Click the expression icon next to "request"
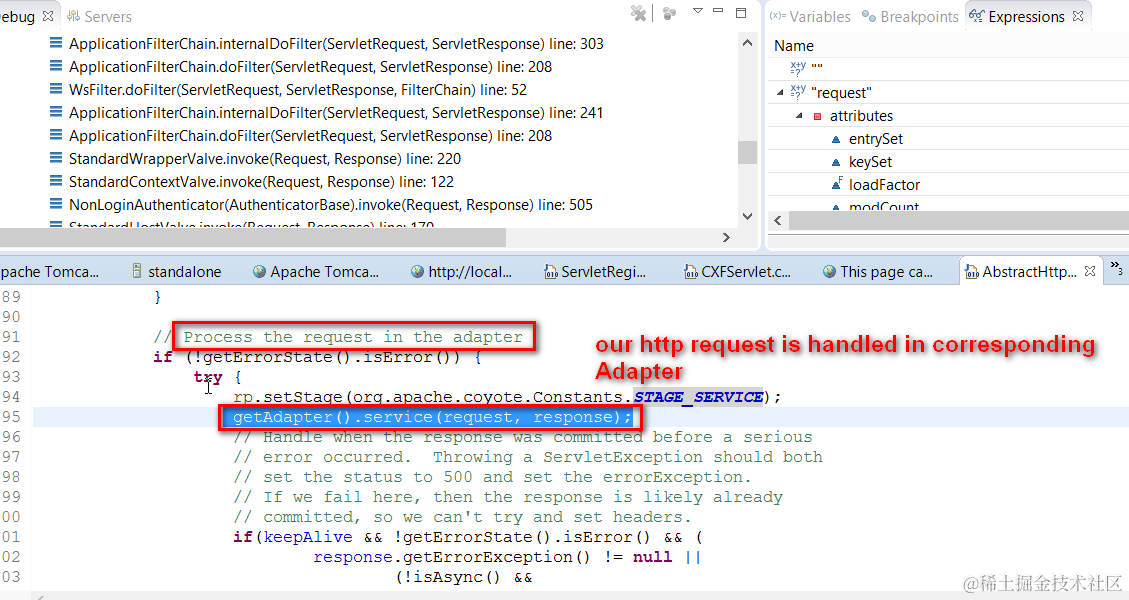Image resolution: width=1129 pixels, height=600 pixels. point(798,91)
